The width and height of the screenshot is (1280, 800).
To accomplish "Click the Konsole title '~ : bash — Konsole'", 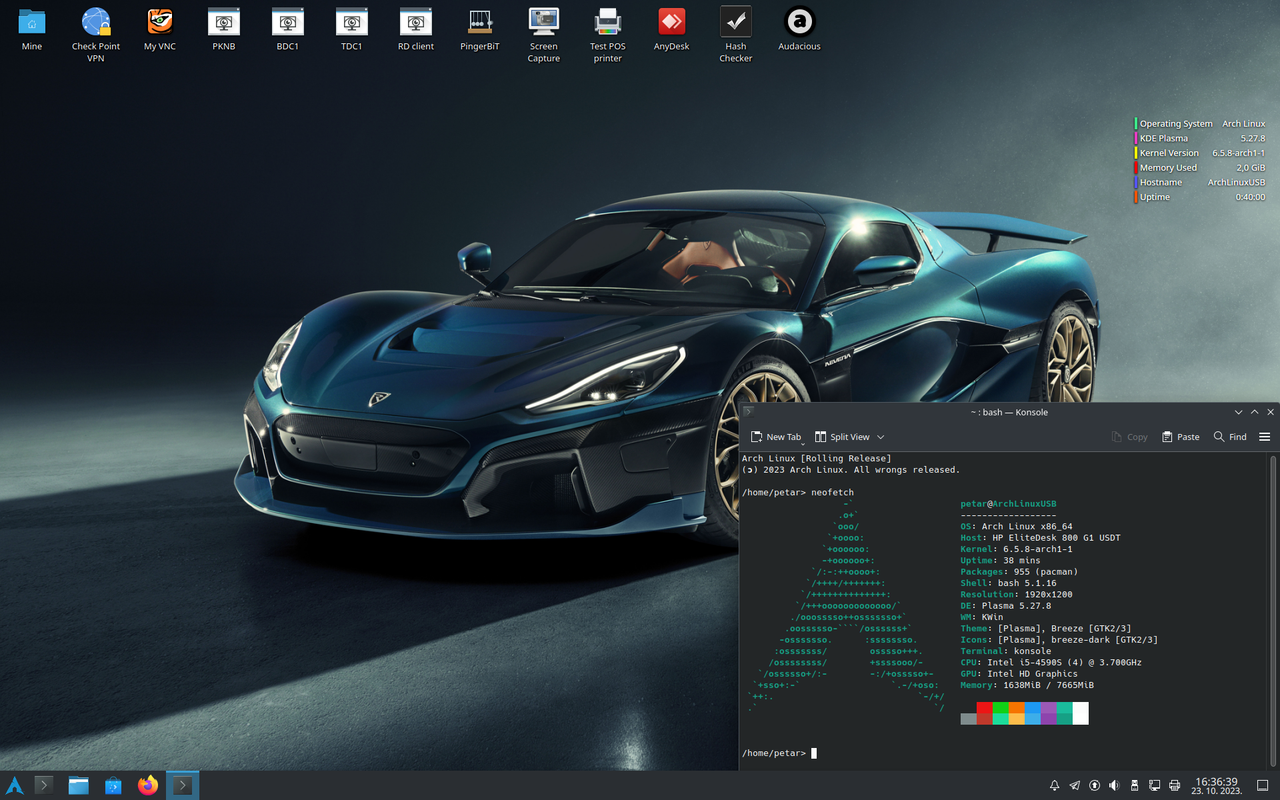I will click(x=1009, y=412).
